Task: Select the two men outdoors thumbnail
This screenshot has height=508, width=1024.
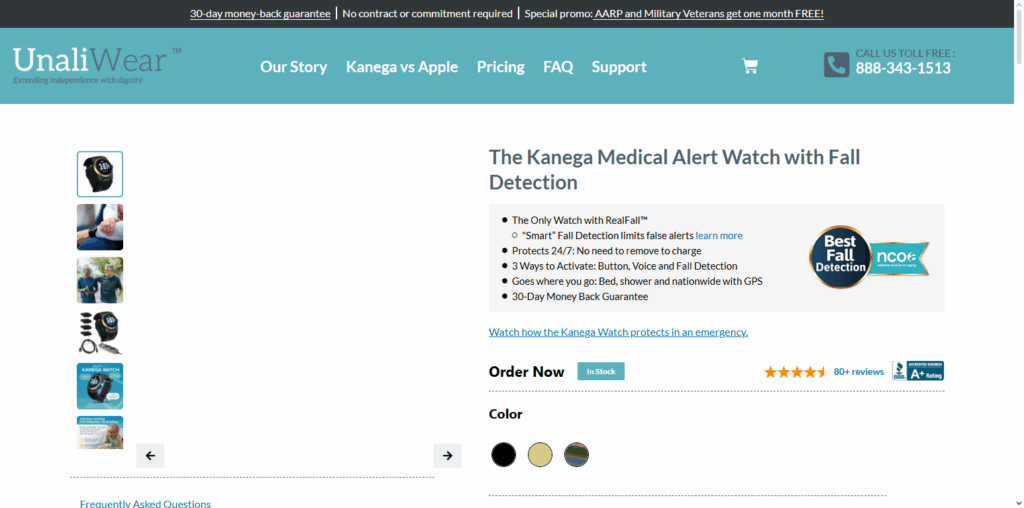Action: 100,280
